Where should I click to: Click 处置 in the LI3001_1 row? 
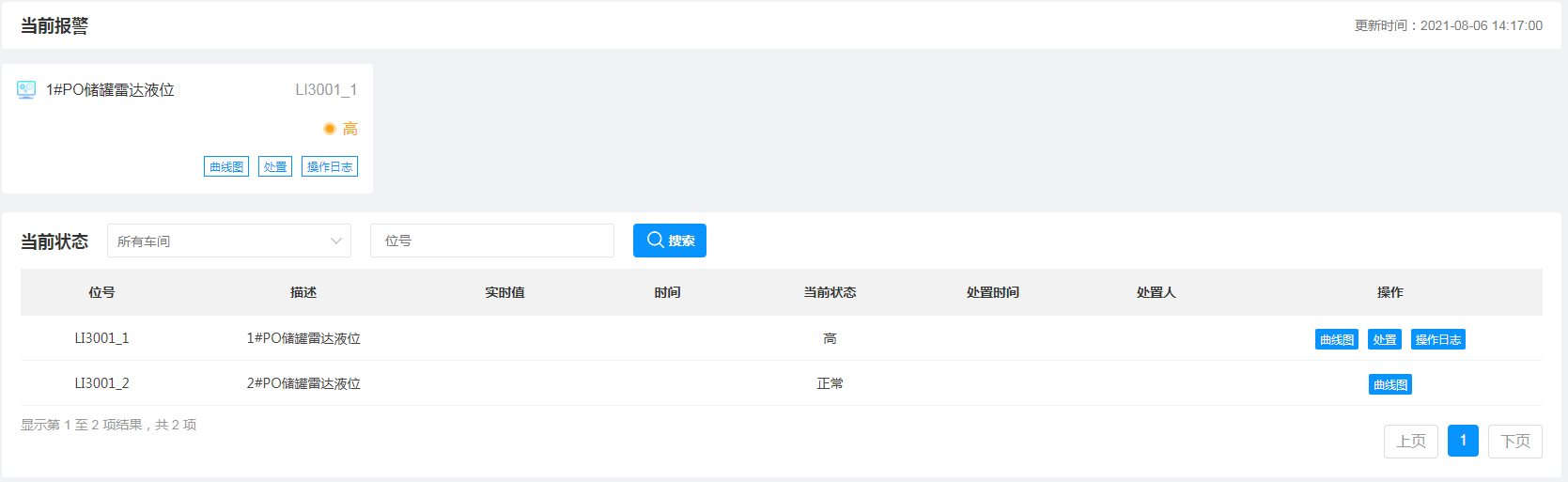(x=1385, y=339)
